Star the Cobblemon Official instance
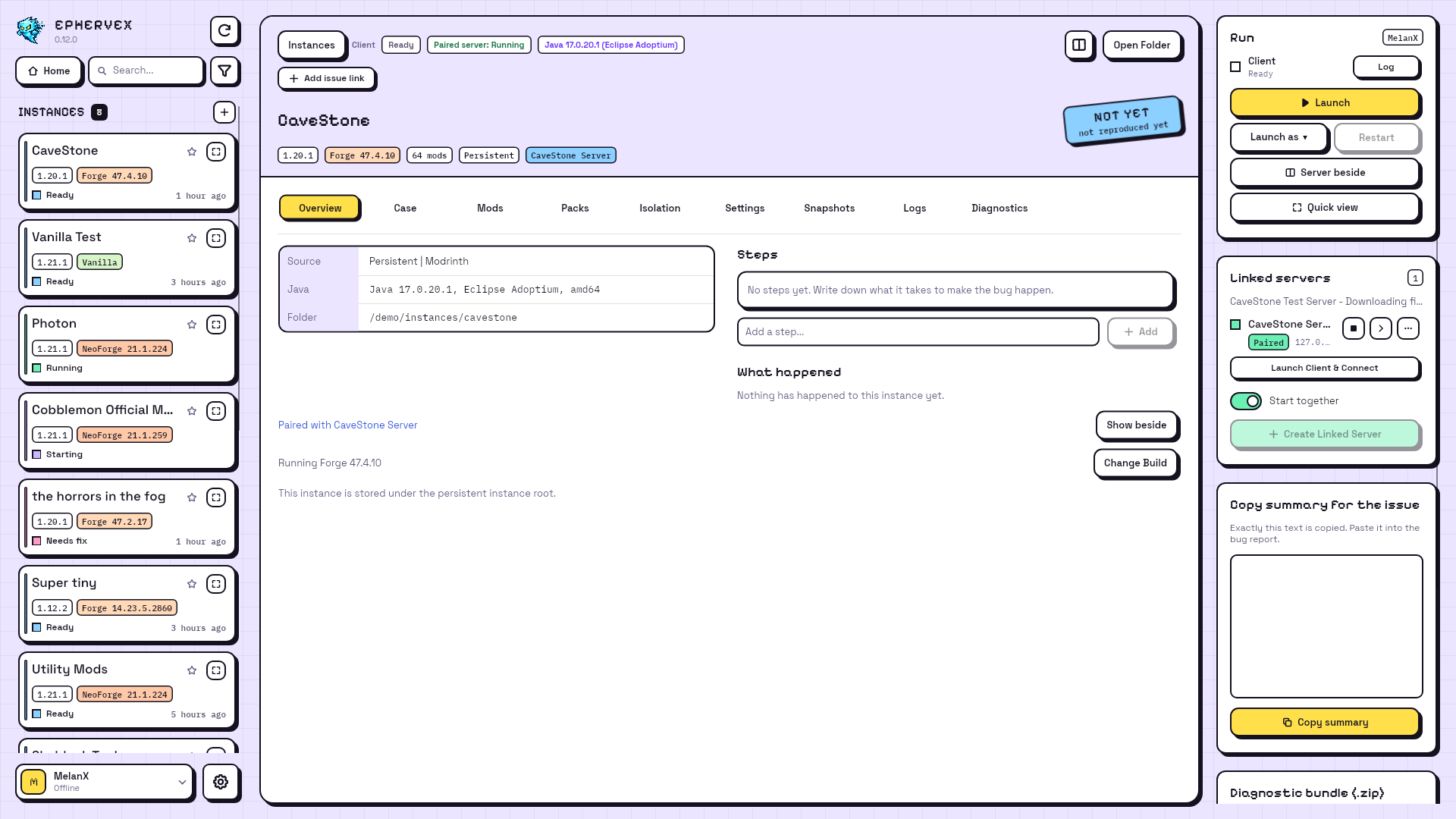This screenshot has width=1456, height=819. [x=192, y=411]
